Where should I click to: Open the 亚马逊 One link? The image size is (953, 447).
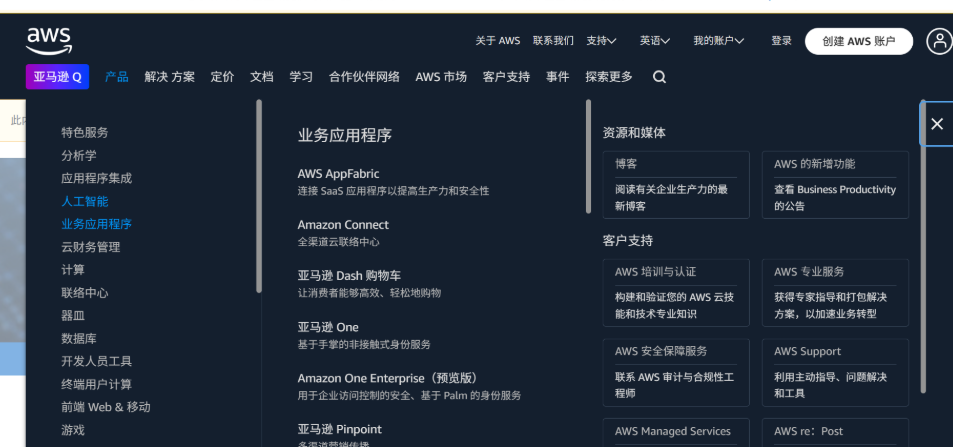pos(328,327)
